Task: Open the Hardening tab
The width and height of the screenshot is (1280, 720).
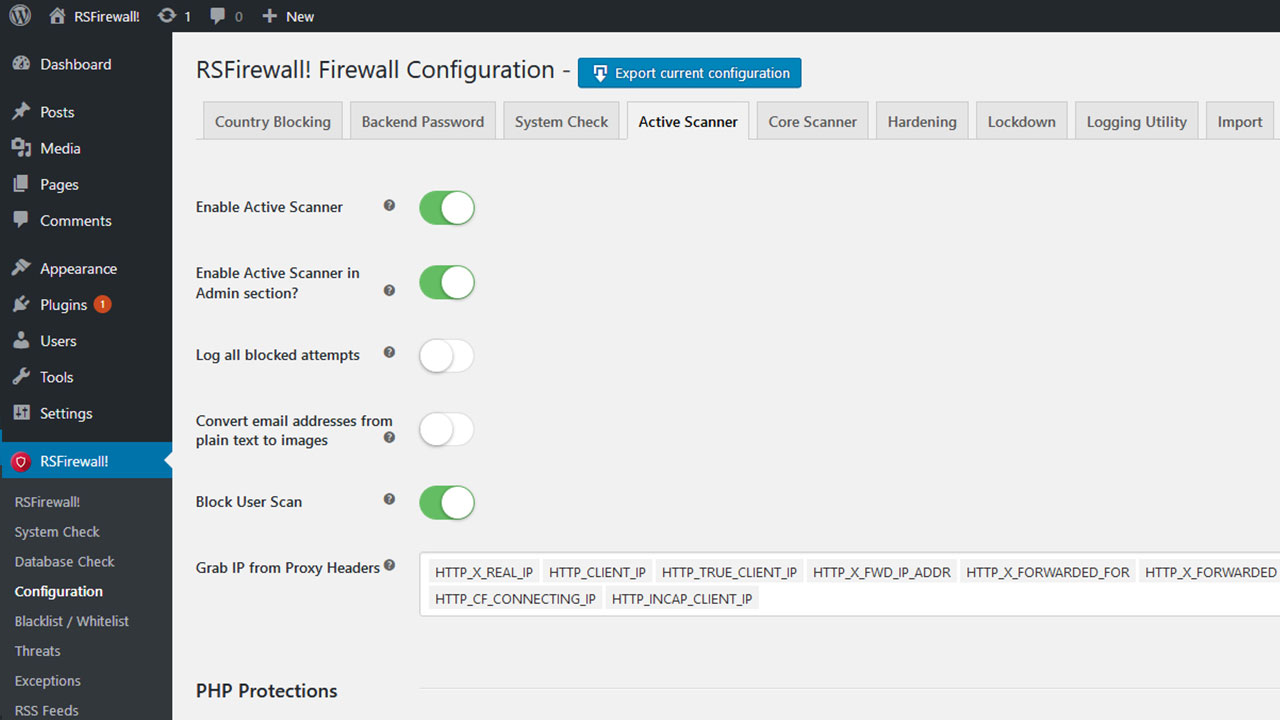Action: [x=921, y=122]
